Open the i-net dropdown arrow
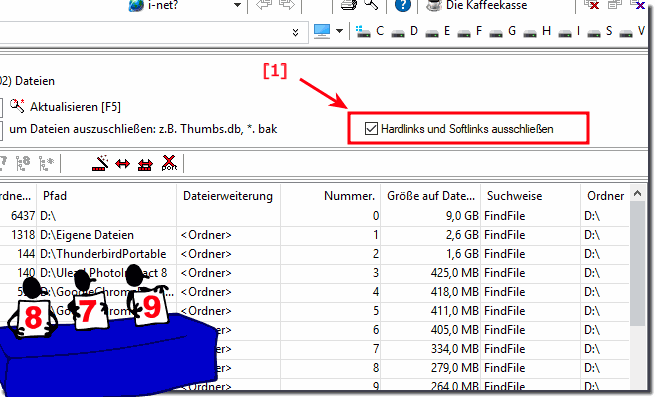Viewport: 655px width, 397px height. 237,5
